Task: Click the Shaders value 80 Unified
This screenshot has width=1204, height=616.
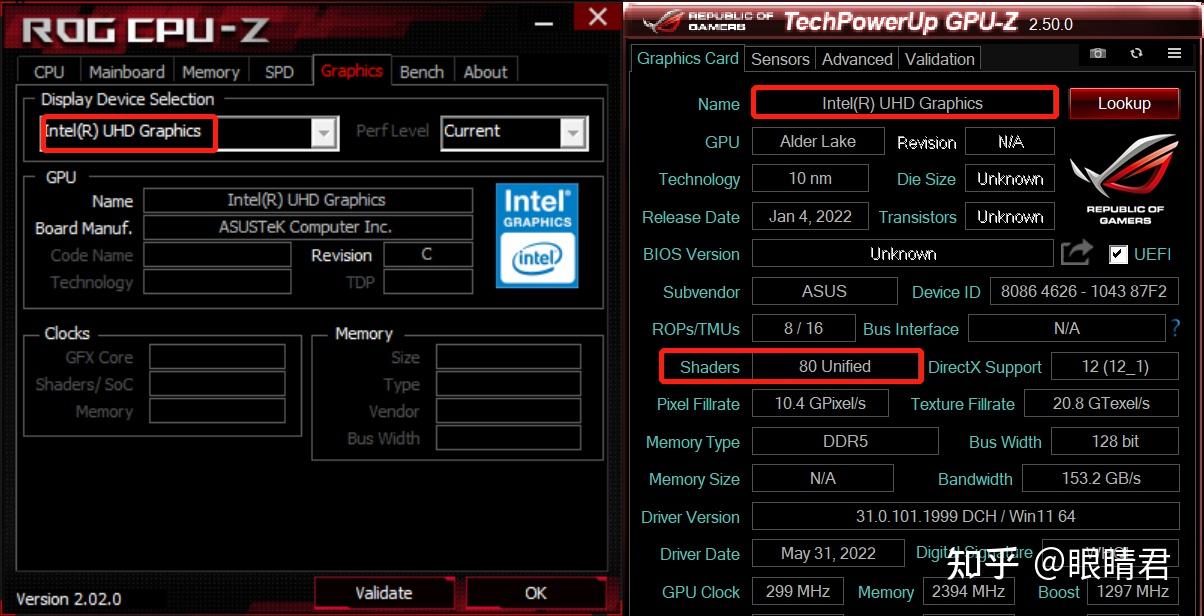Action: 835,366
